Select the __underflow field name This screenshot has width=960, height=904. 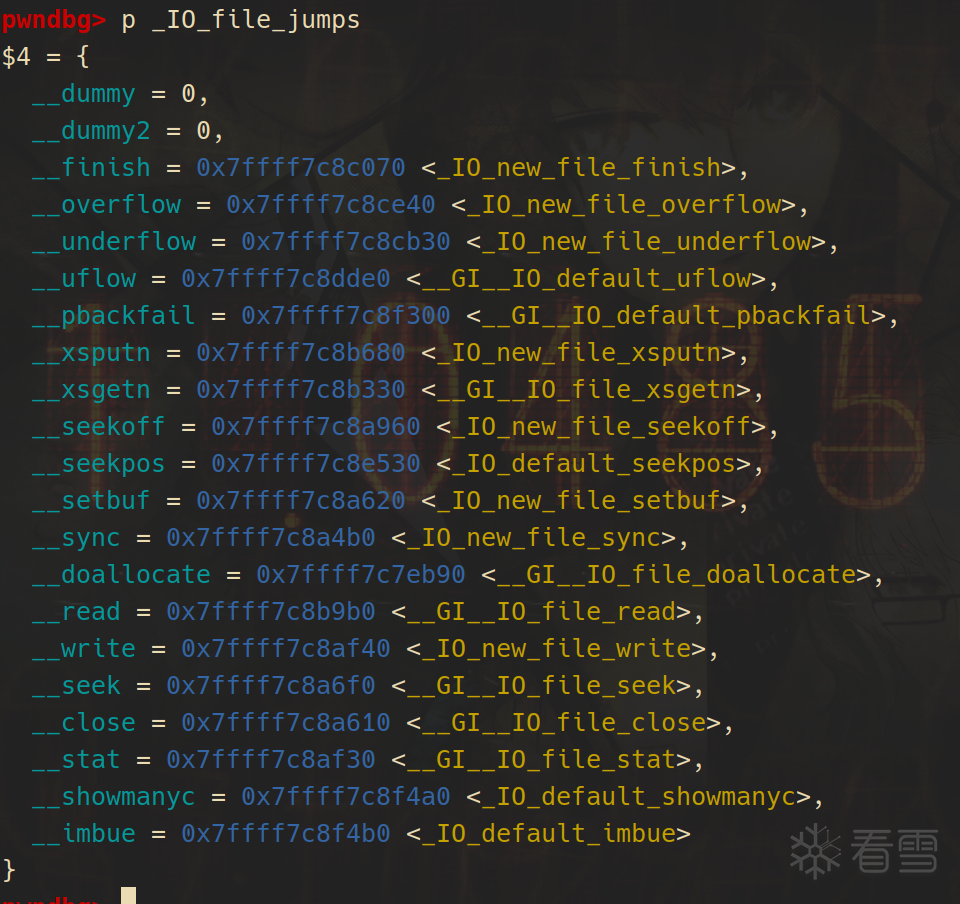(x=114, y=242)
